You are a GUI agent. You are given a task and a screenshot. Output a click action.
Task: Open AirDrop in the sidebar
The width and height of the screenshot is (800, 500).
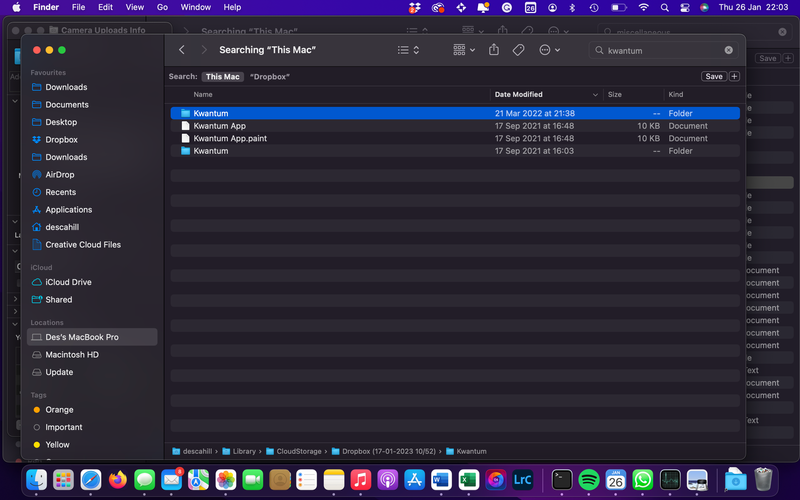tap(59, 174)
